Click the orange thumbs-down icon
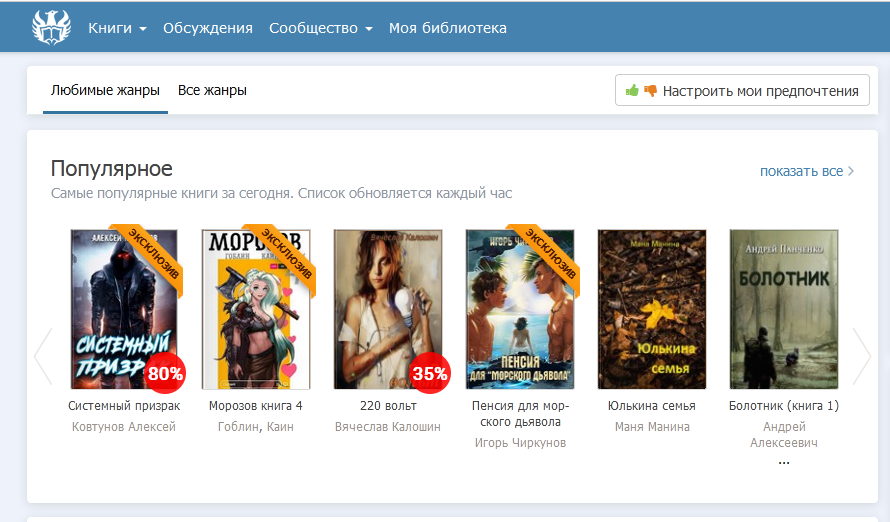 click(650, 91)
